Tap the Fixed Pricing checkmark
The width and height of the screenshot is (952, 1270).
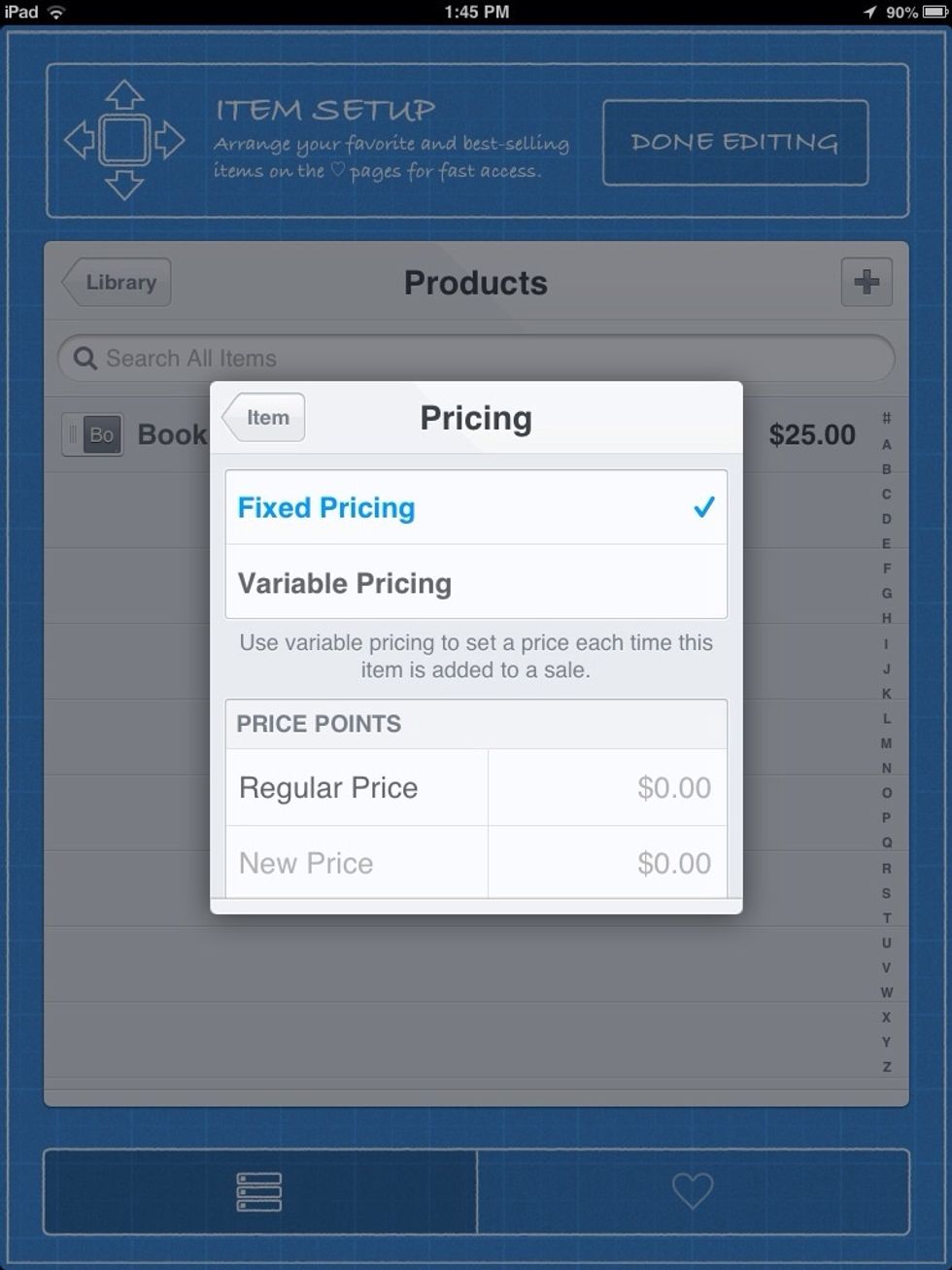coord(704,507)
